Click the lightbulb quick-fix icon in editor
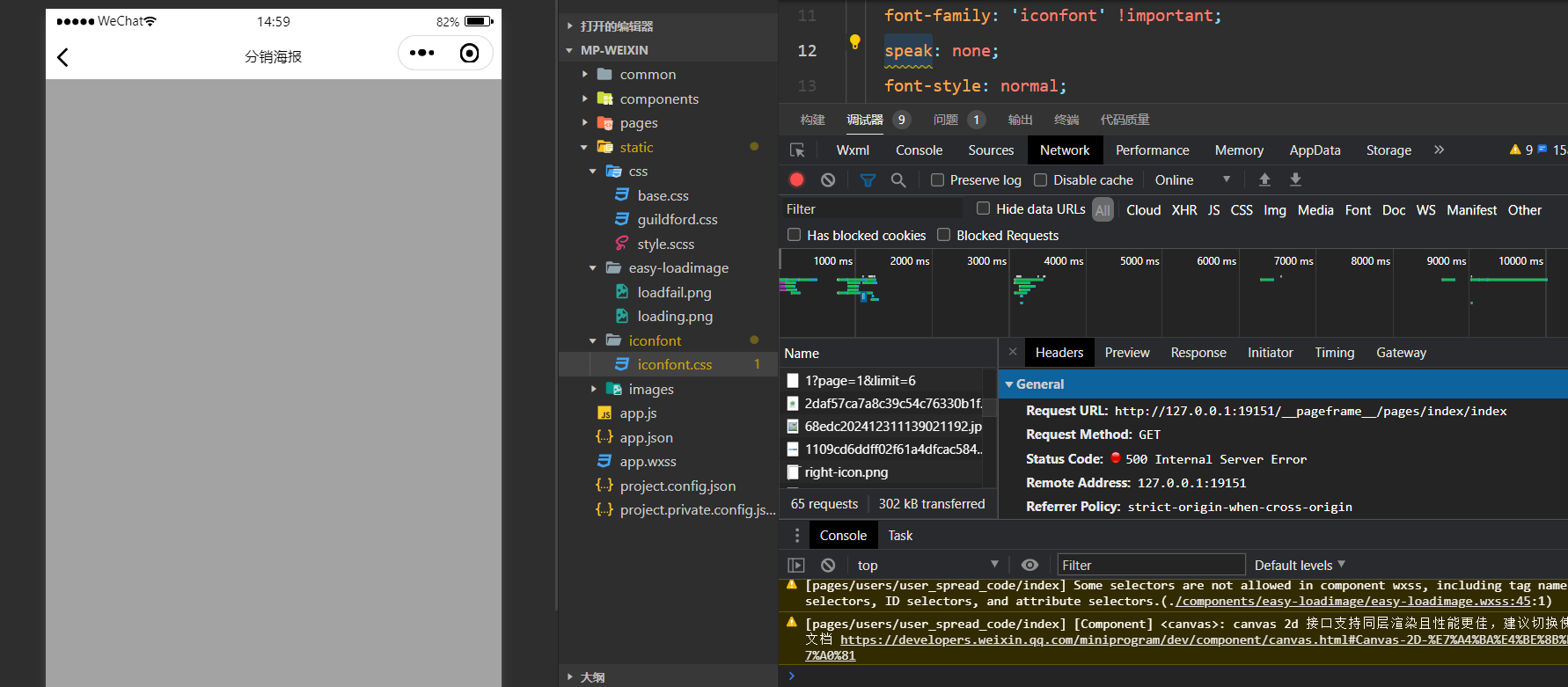This screenshot has width=1568, height=687. pyautogui.click(x=854, y=41)
